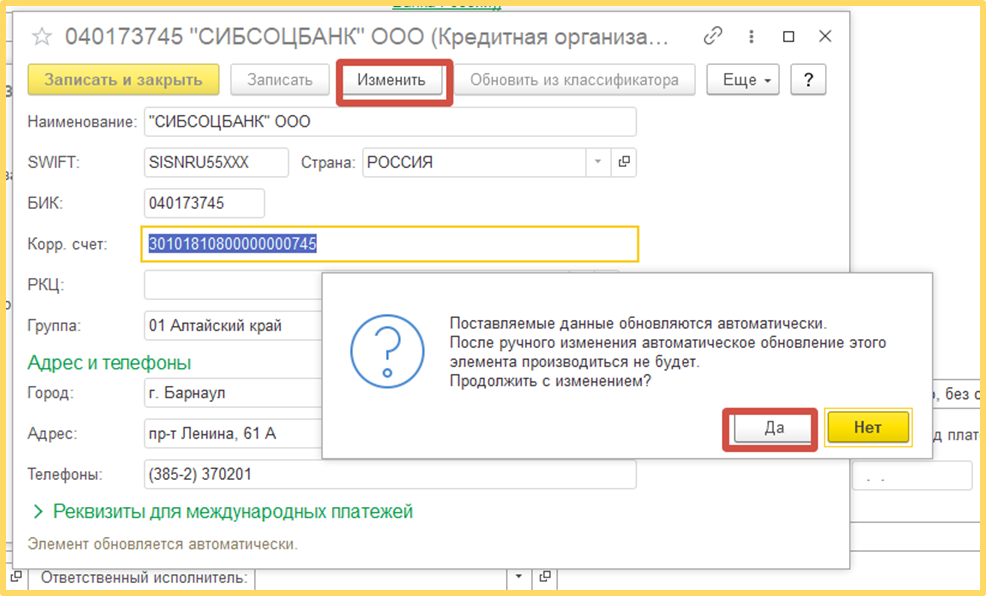Click the Телефоны input field

point(390,475)
